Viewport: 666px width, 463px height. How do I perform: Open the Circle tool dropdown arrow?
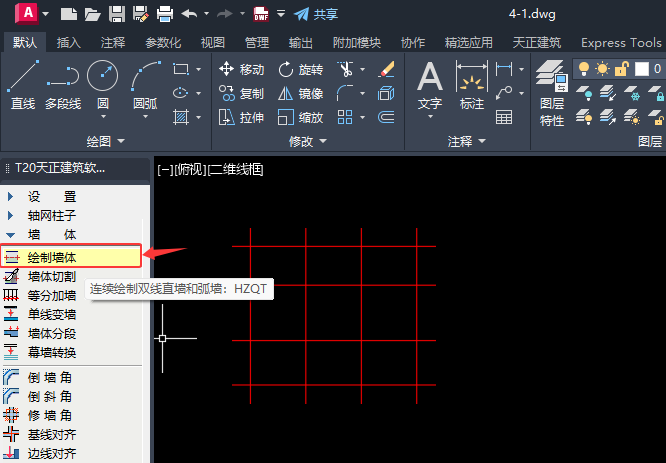click(x=103, y=116)
